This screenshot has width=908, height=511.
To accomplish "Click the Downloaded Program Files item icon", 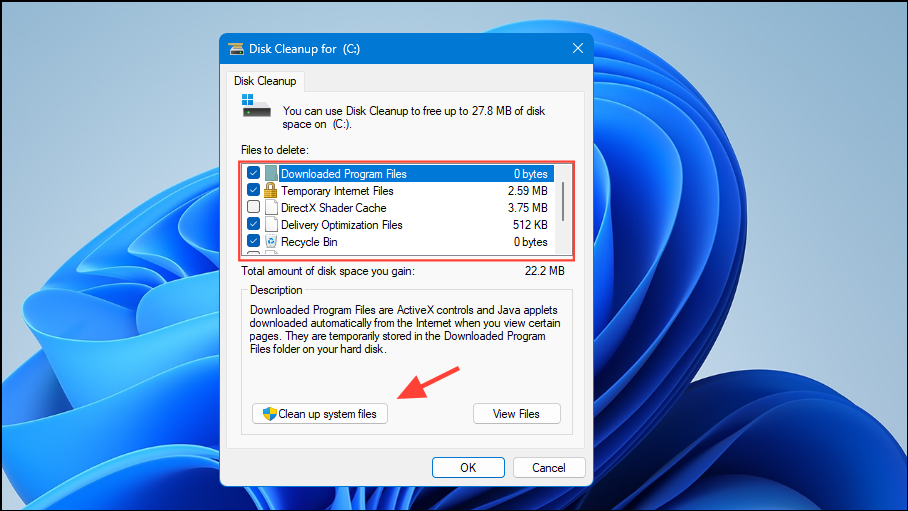I will pos(270,173).
